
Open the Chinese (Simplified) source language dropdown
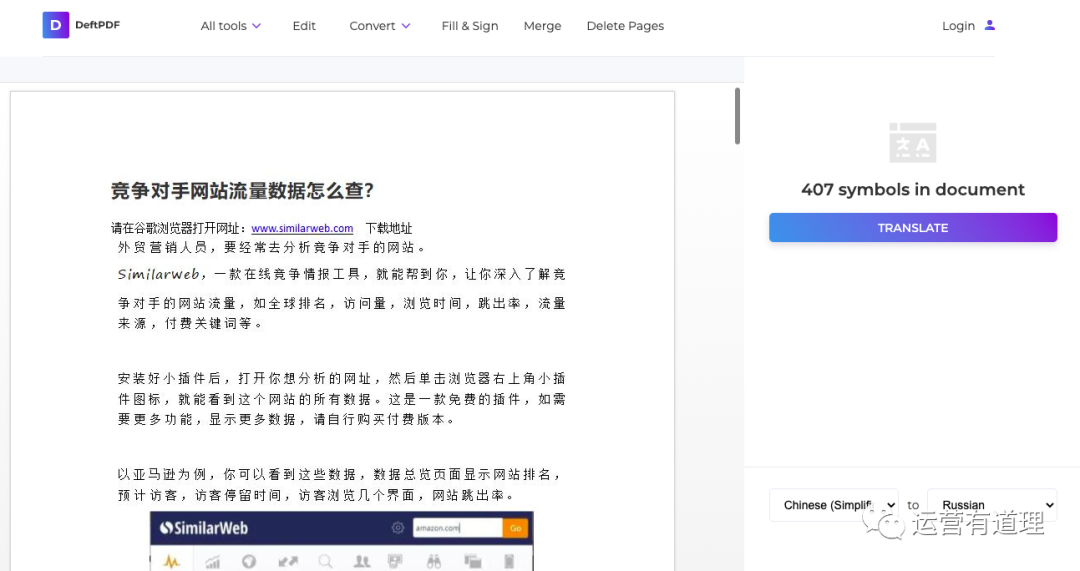[833, 505]
